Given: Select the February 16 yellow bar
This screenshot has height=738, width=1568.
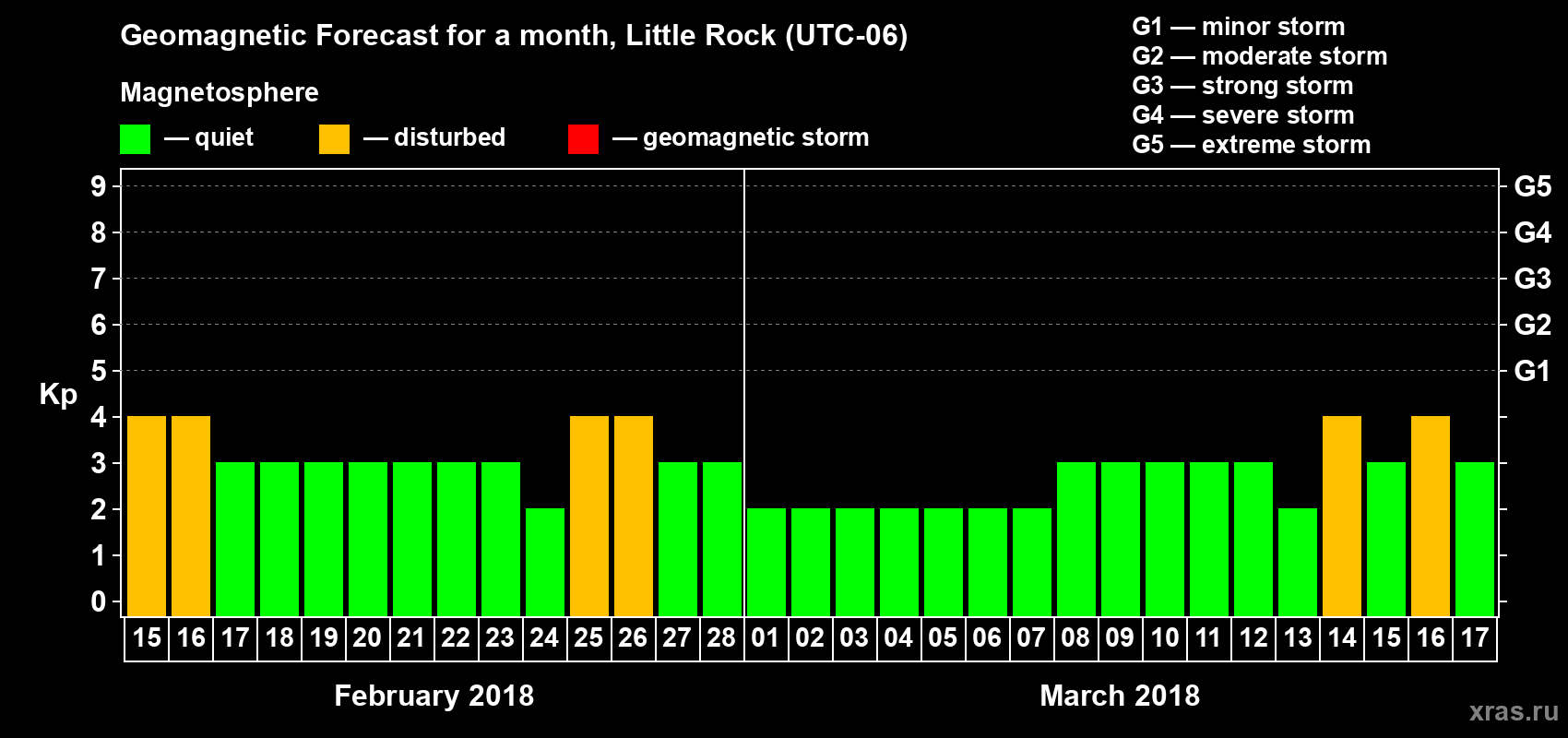Looking at the screenshot, I should coord(191,516).
